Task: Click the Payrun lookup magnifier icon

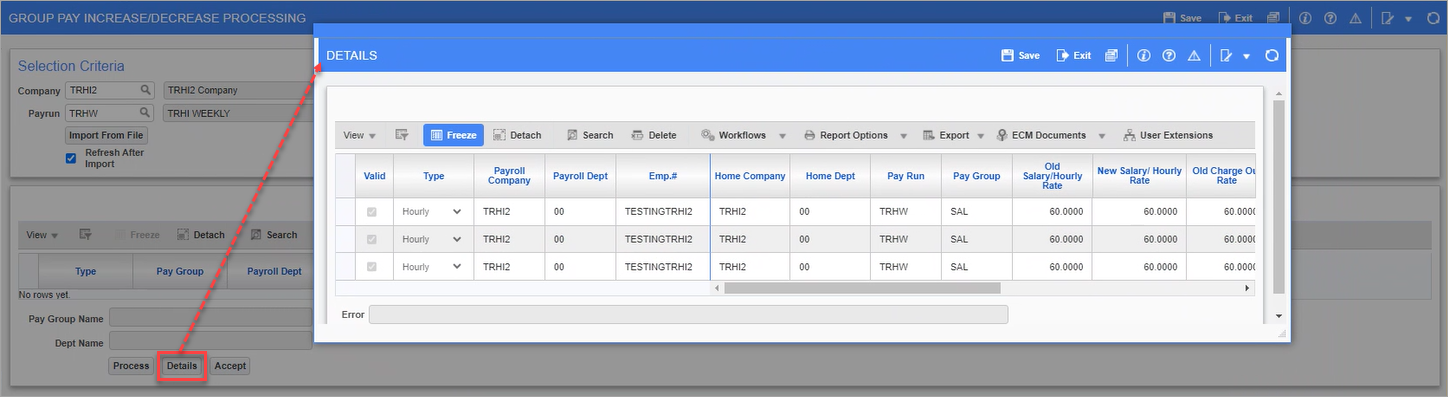Action: pos(146,113)
